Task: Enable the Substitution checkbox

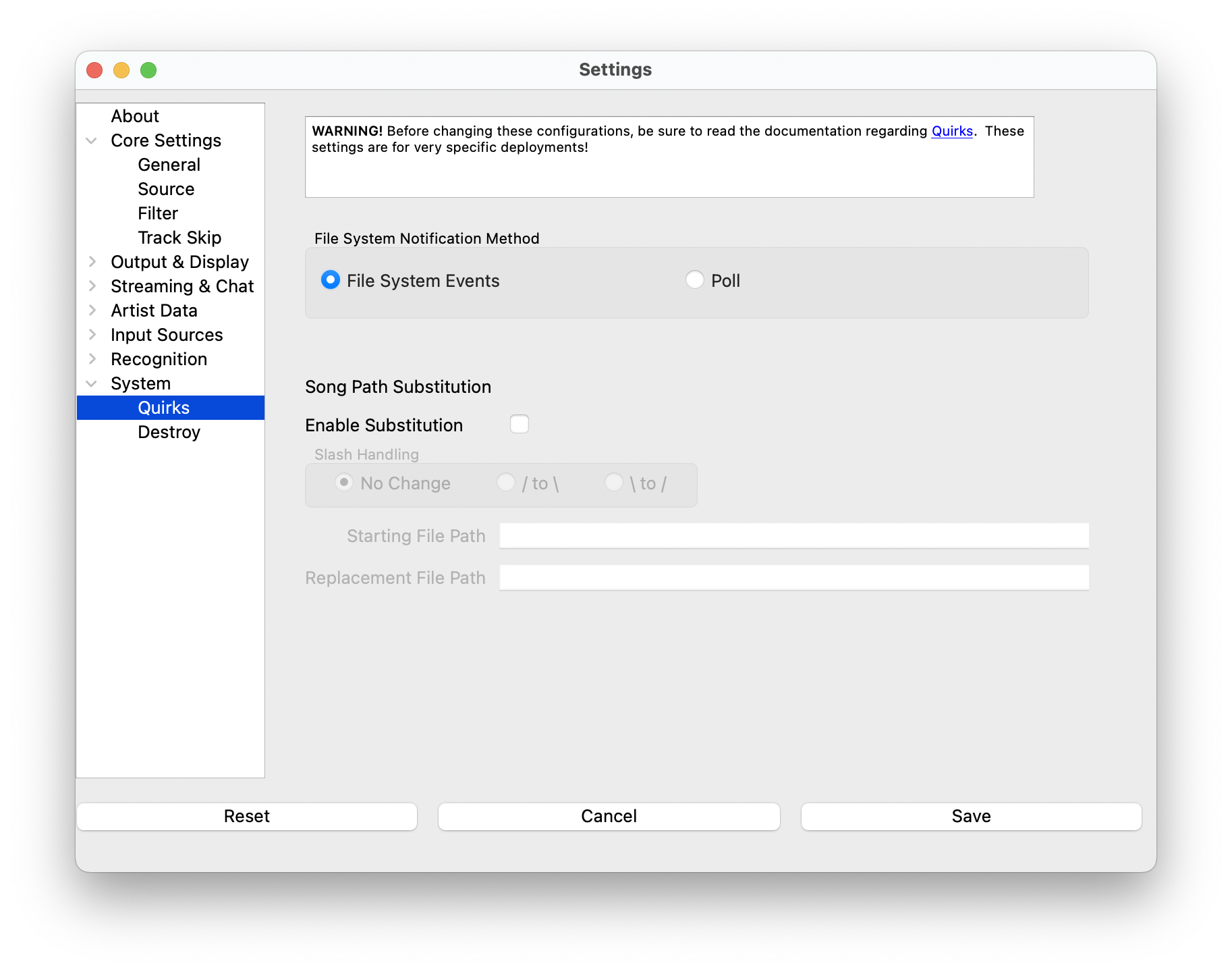Action: 519,424
